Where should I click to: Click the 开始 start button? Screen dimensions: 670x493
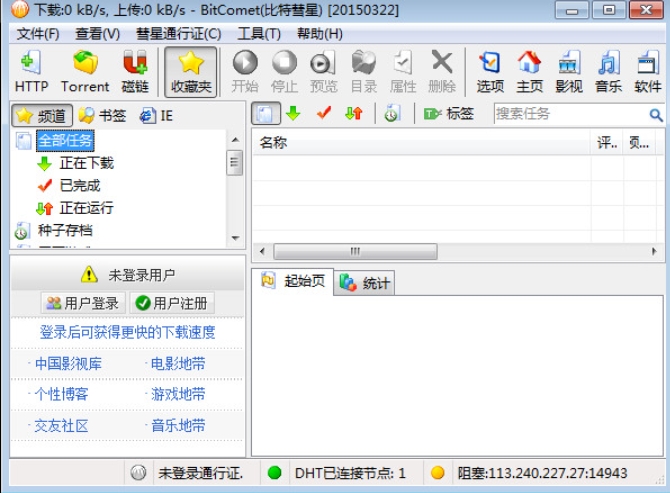click(245, 72)
